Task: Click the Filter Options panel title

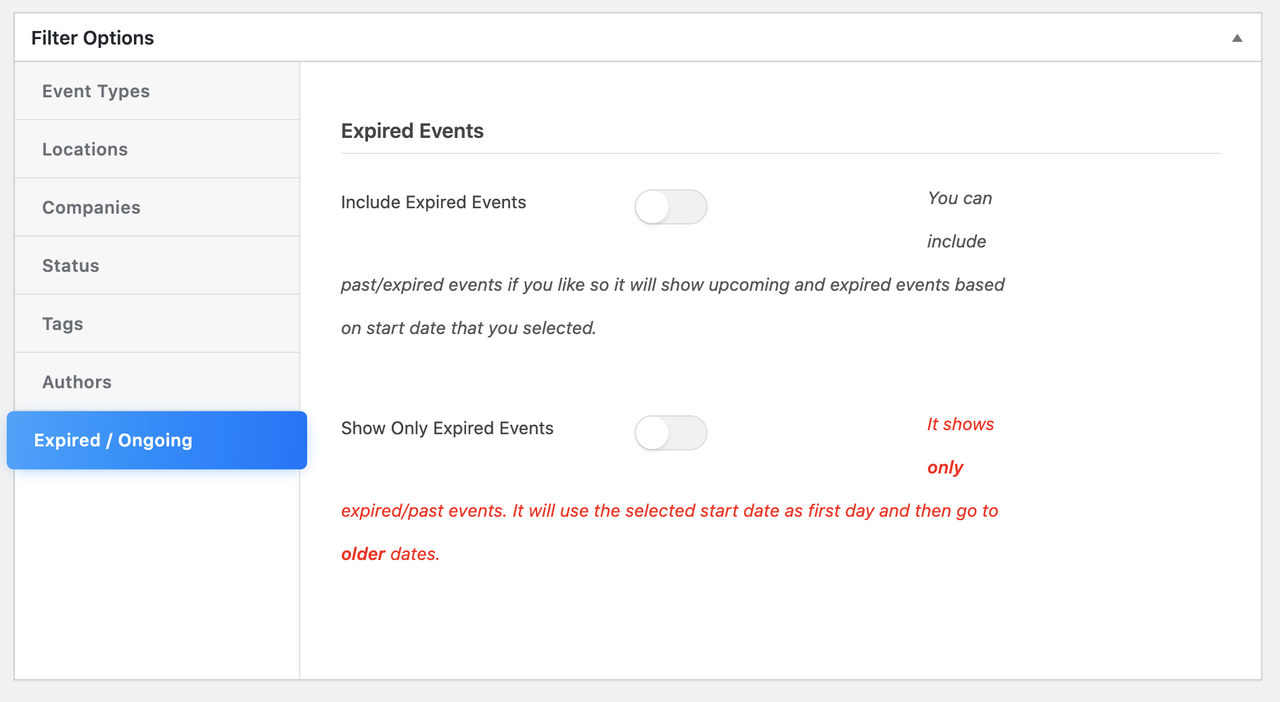Action: pyautogui.click(x=93, y=38)
